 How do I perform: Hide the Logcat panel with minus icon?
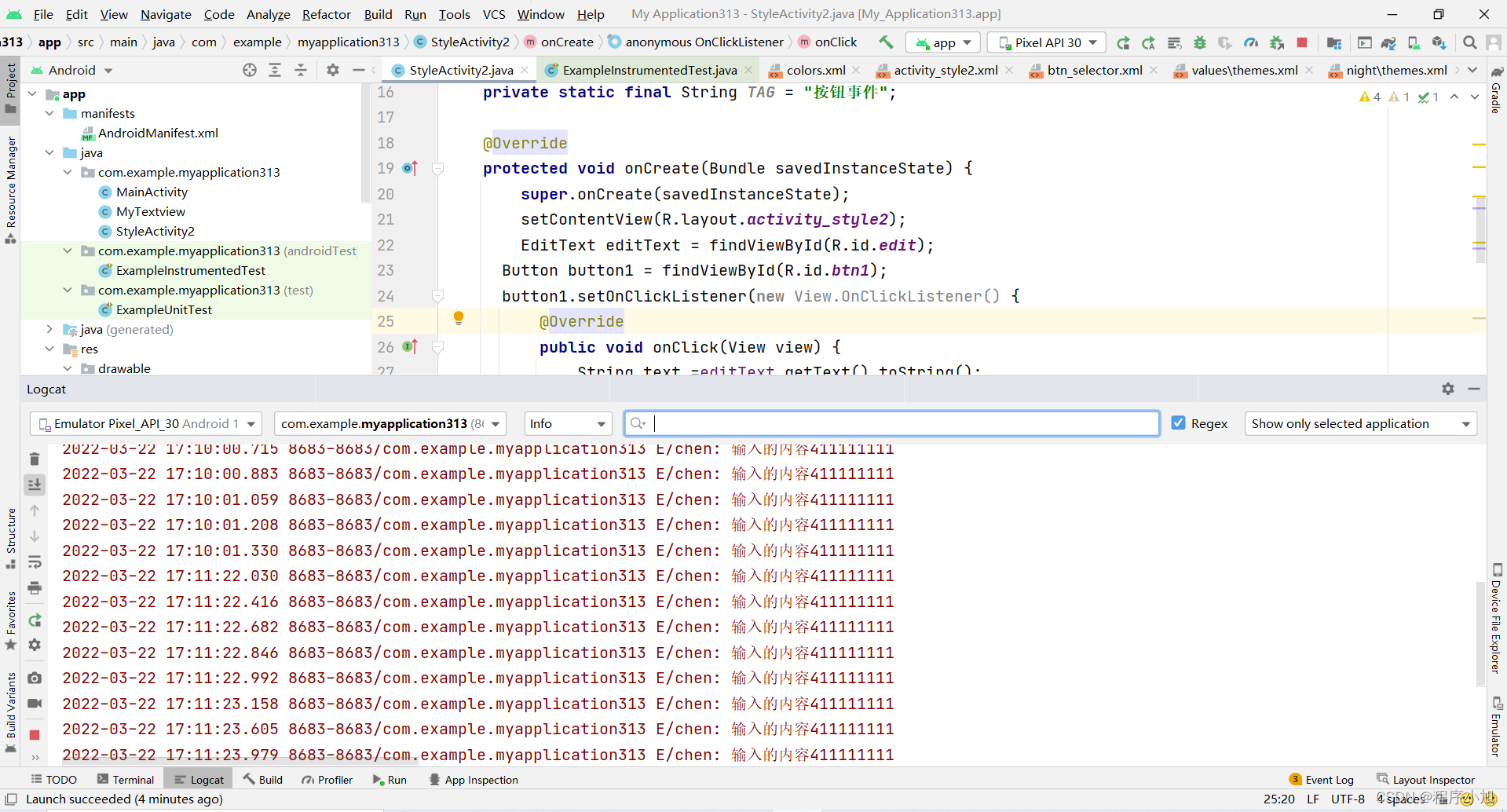click(1474, 389)
